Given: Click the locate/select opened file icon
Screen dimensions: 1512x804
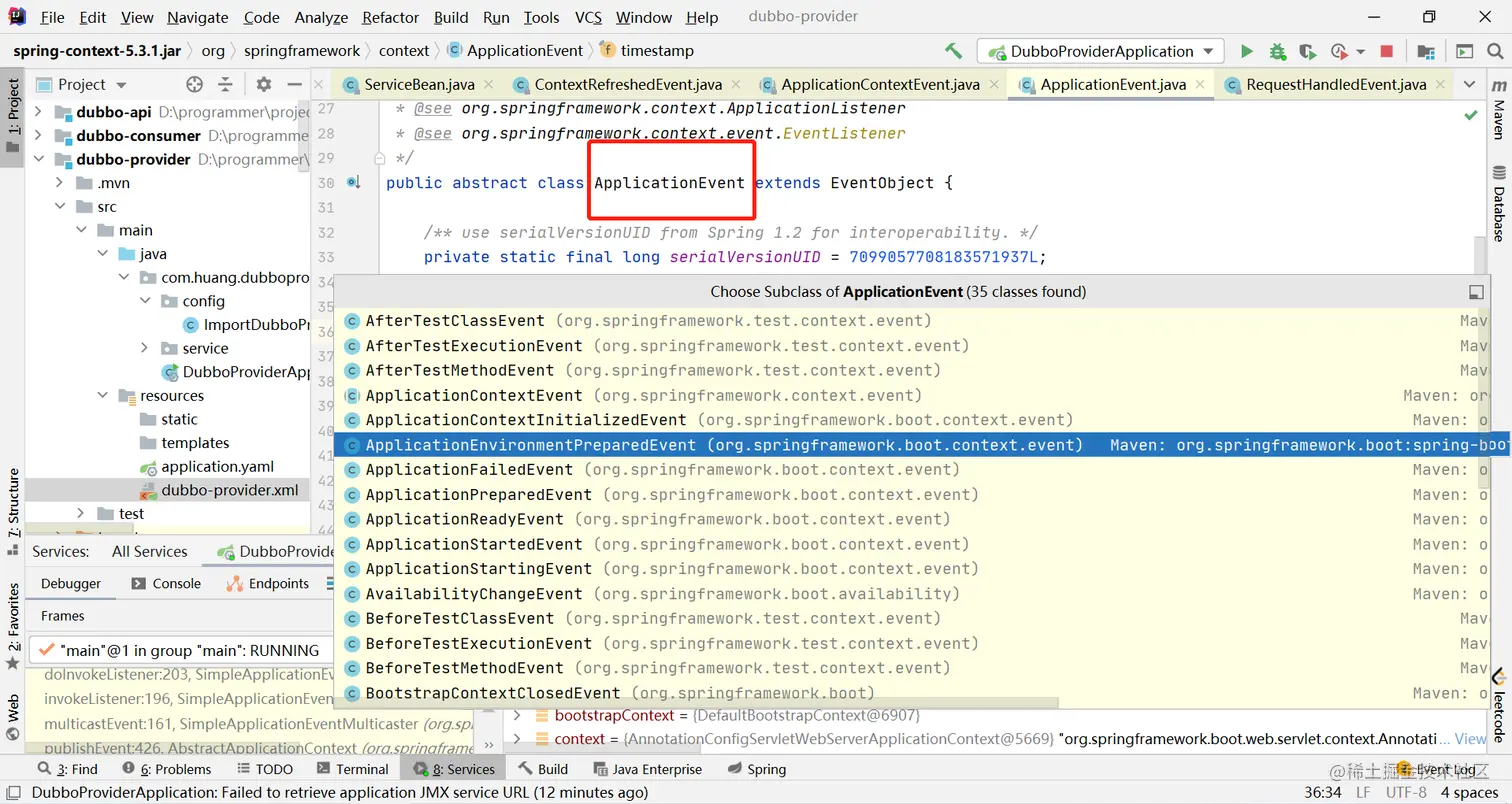Looking at the screenshot, I should pos(195,85).
